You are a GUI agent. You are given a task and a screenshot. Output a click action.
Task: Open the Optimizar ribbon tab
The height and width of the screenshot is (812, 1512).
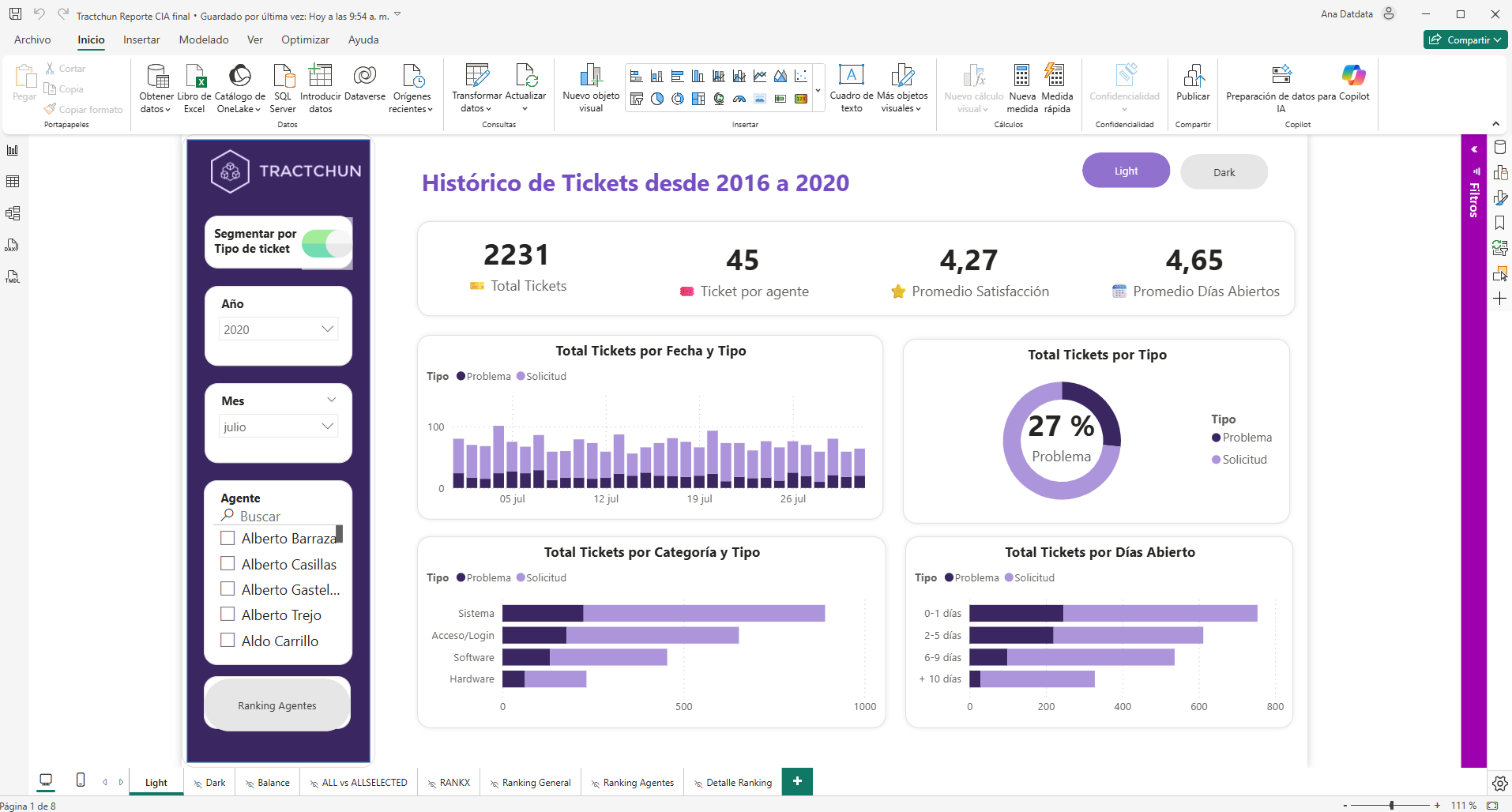pos(305,39)
